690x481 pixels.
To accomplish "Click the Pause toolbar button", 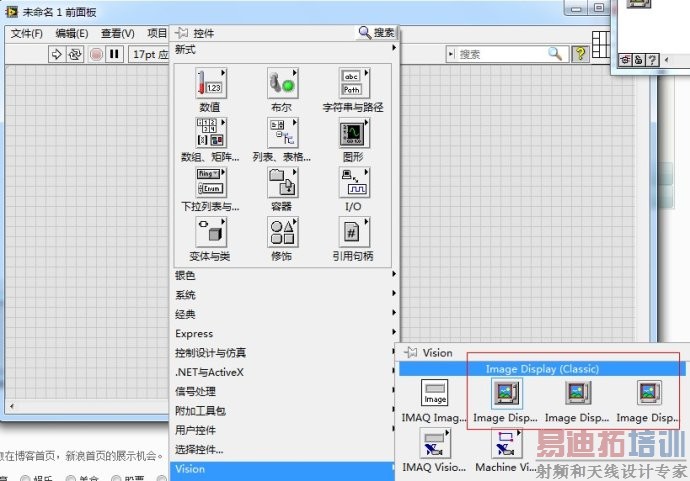I will (x=114, y=54).
